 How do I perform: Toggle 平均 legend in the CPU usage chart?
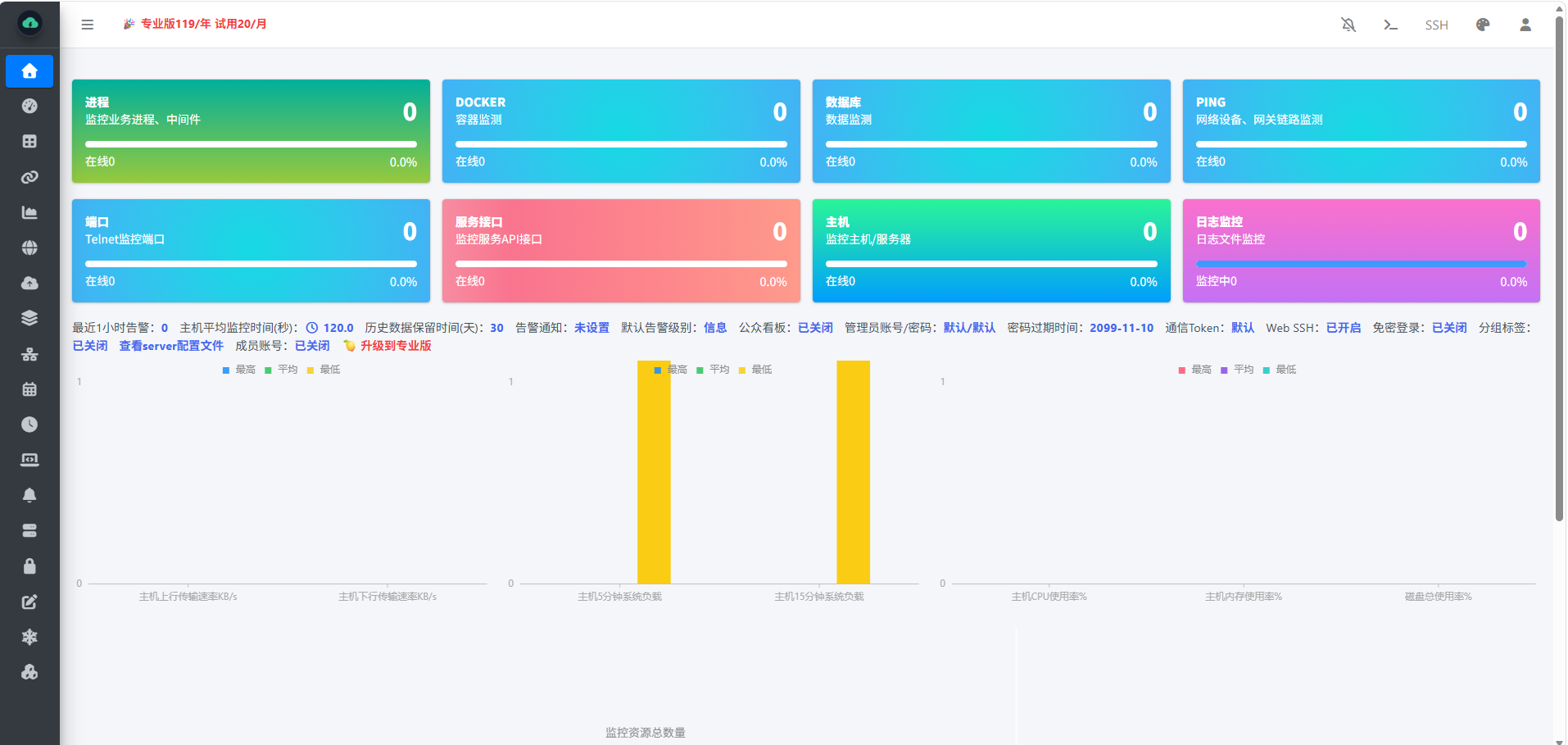point(1237,370)
